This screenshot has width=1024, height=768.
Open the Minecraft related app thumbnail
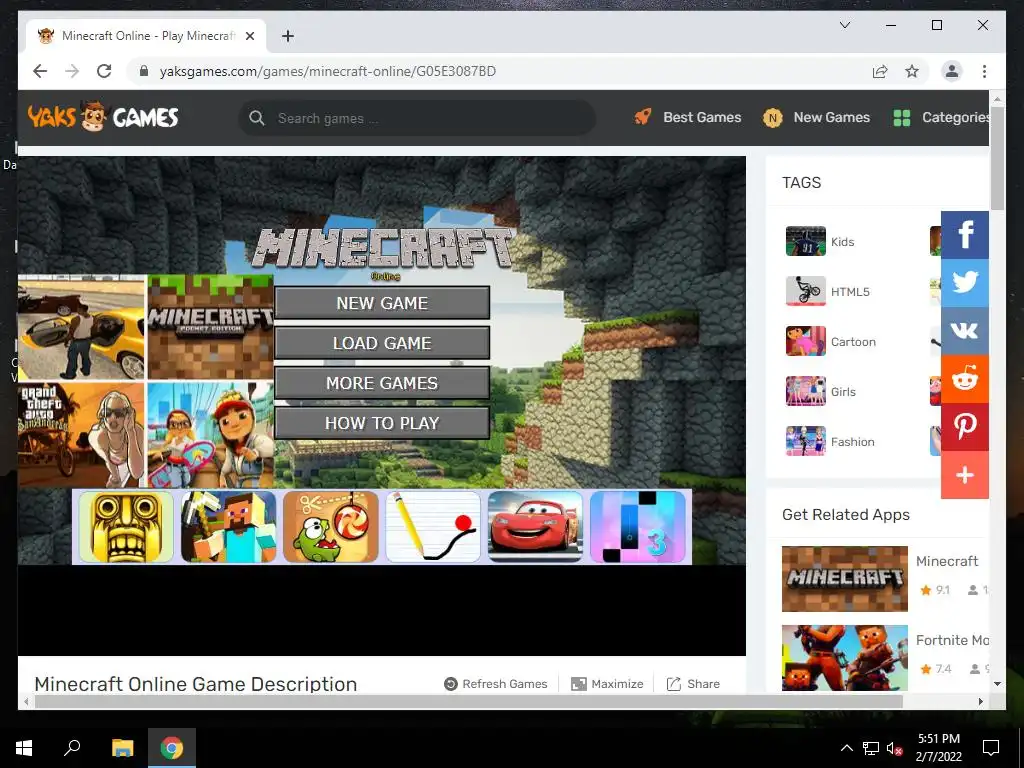[x=844, y=579]
